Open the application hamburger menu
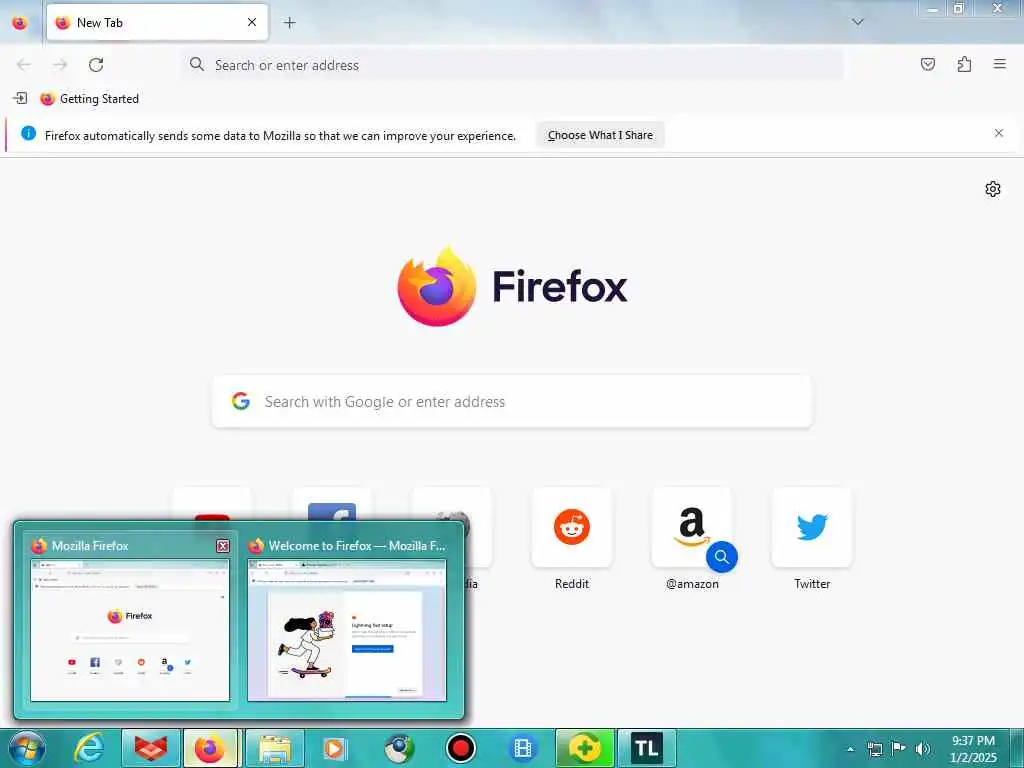This screenshot has height=768, width=1024. tap(1000, 64)
